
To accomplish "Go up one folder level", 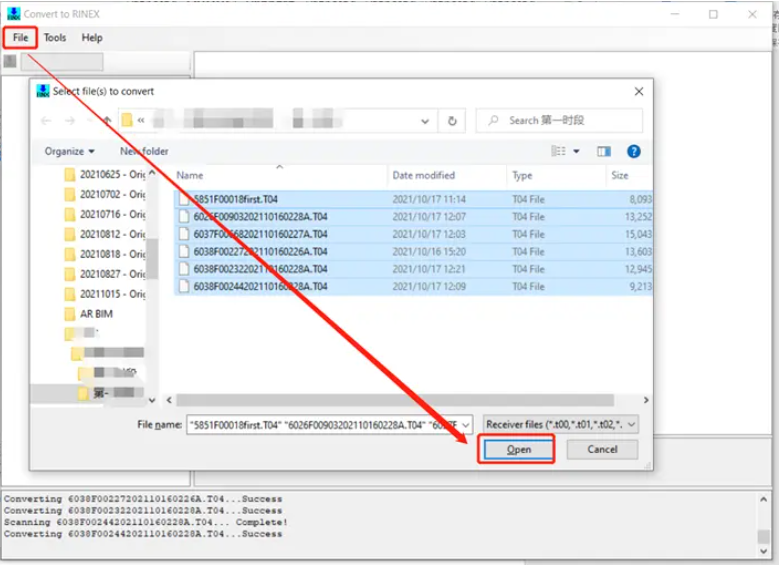I will [x=106, y=120].
